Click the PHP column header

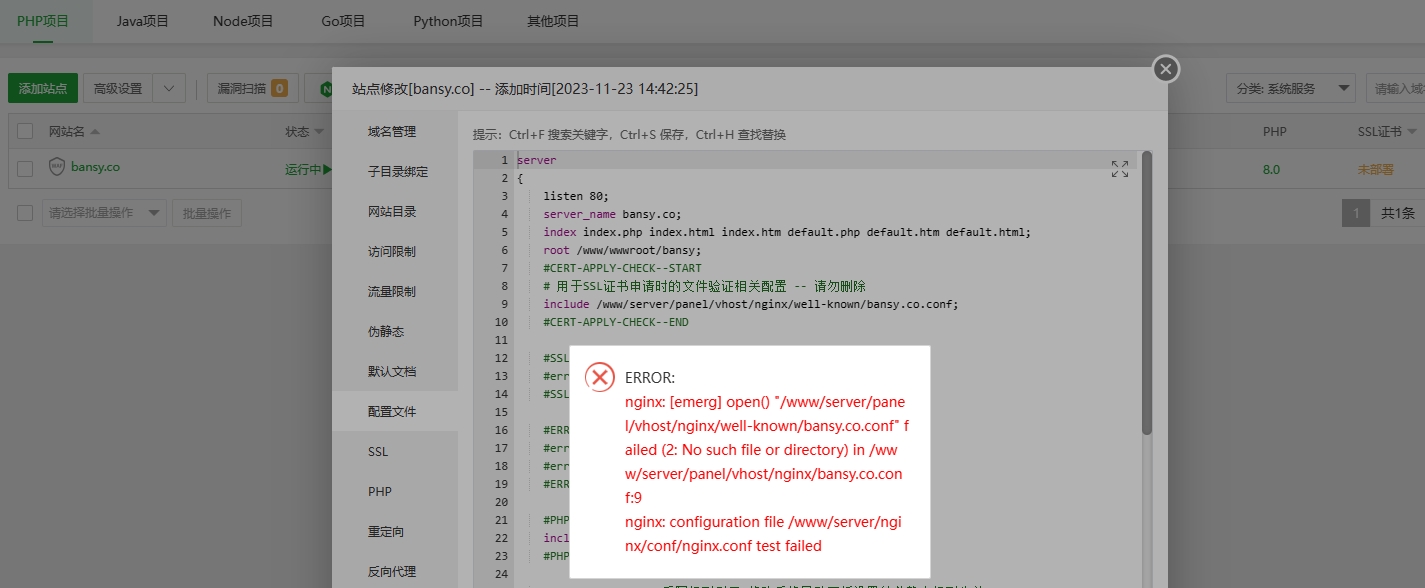point(1274,132)
